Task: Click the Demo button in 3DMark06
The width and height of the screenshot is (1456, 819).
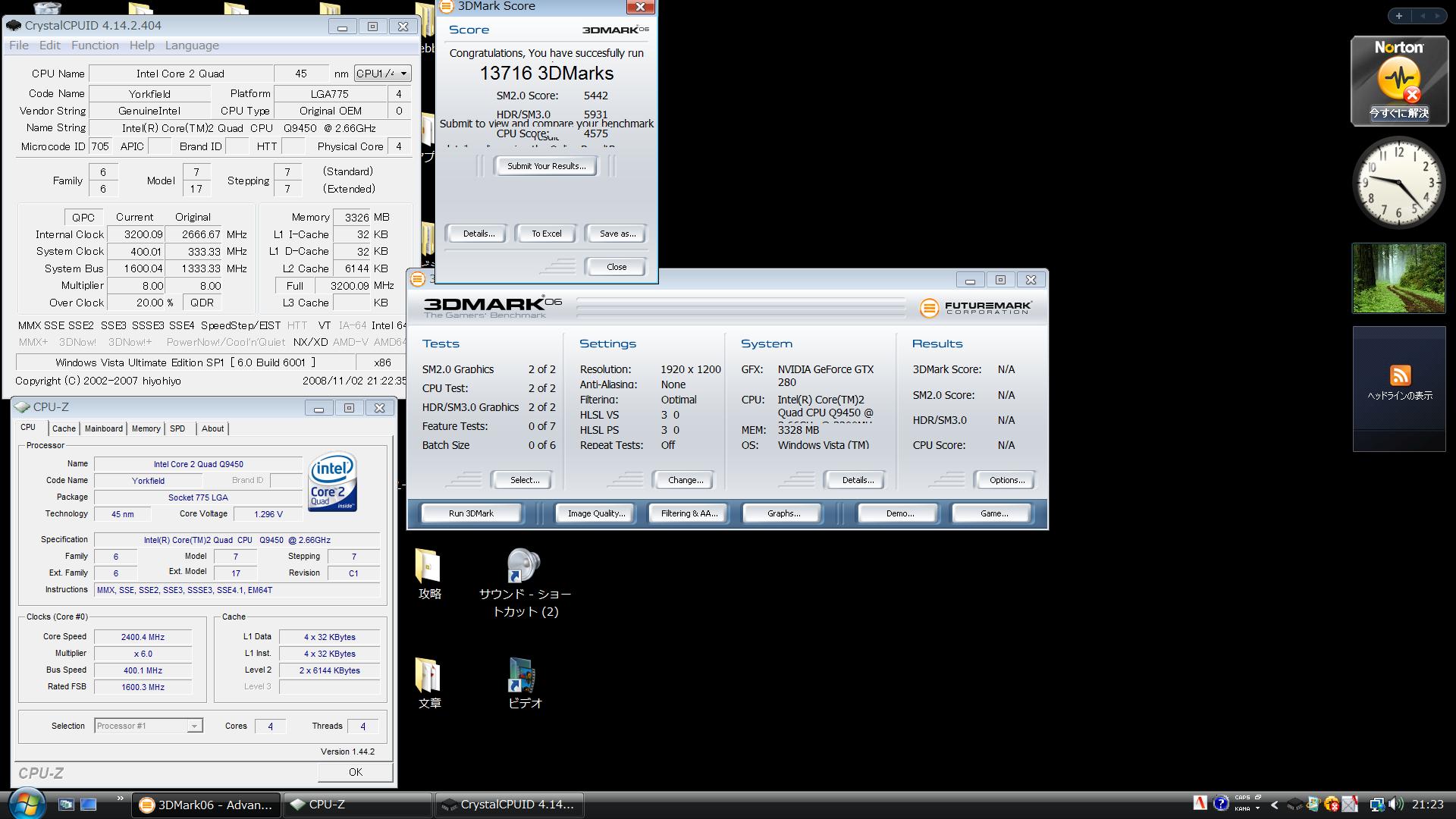Action: coord(899,513)
